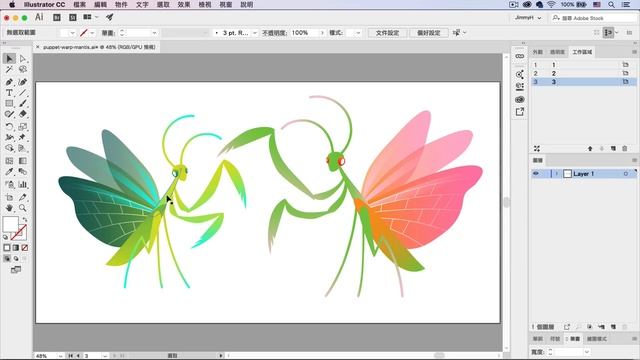This screenshot has width=640, height=360.
Task: Switch to Draw Normal mode
Action: coord(7,258)
